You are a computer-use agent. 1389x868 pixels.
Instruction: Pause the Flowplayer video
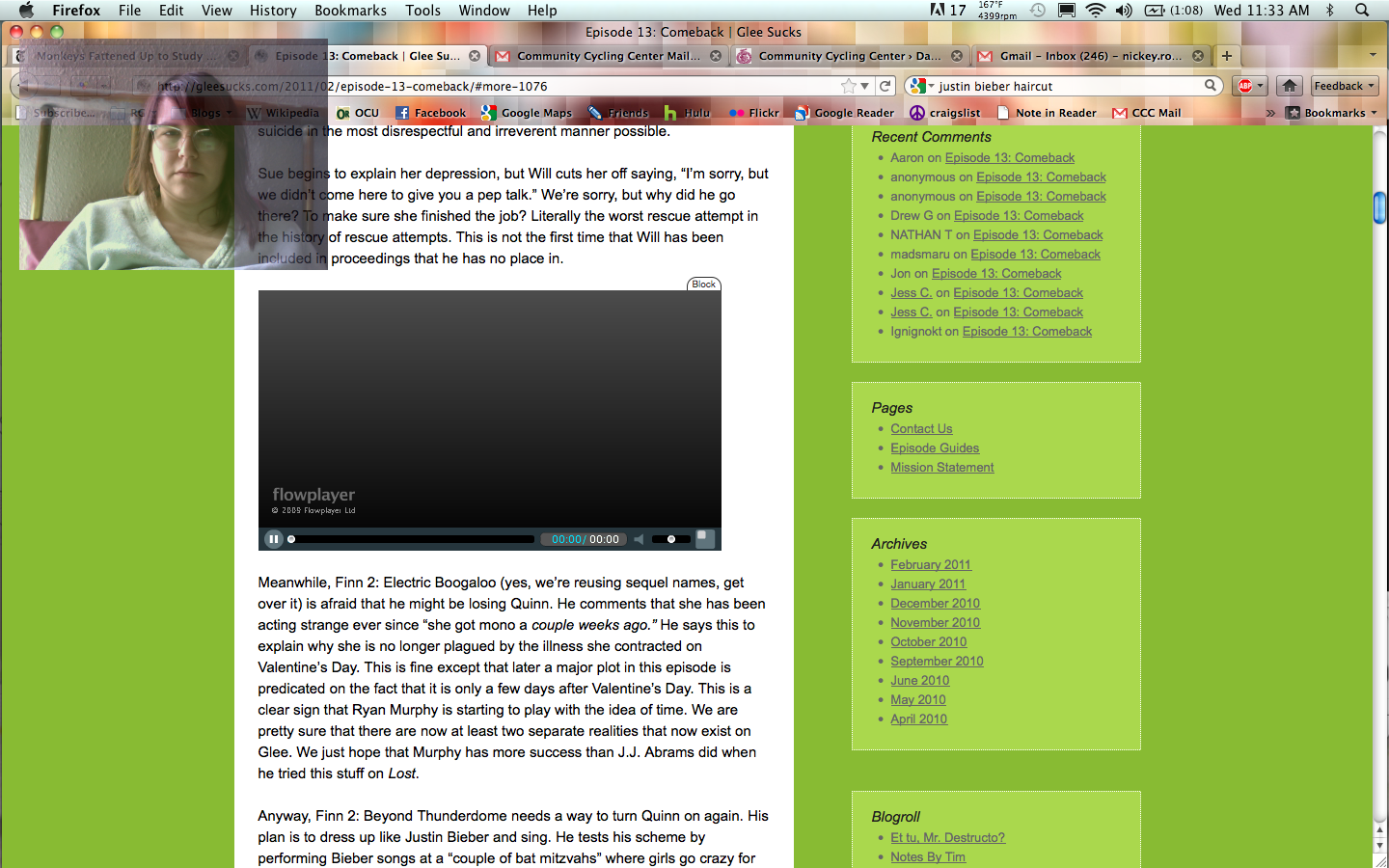pyautogui.click(x=274, y=539)
